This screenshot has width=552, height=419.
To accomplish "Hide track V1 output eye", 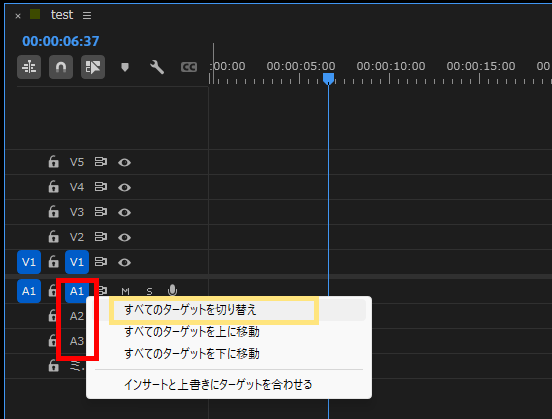I will coord(124,262).
